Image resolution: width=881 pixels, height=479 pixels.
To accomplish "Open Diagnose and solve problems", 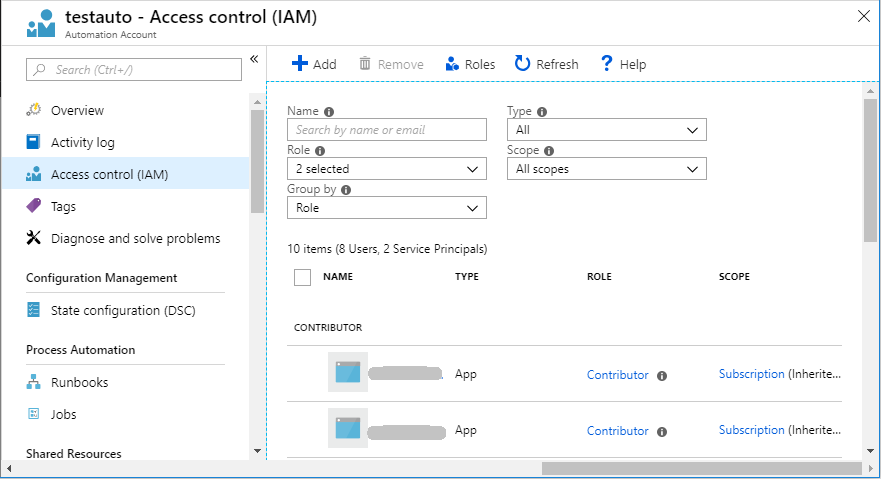I will coord(125,238).
